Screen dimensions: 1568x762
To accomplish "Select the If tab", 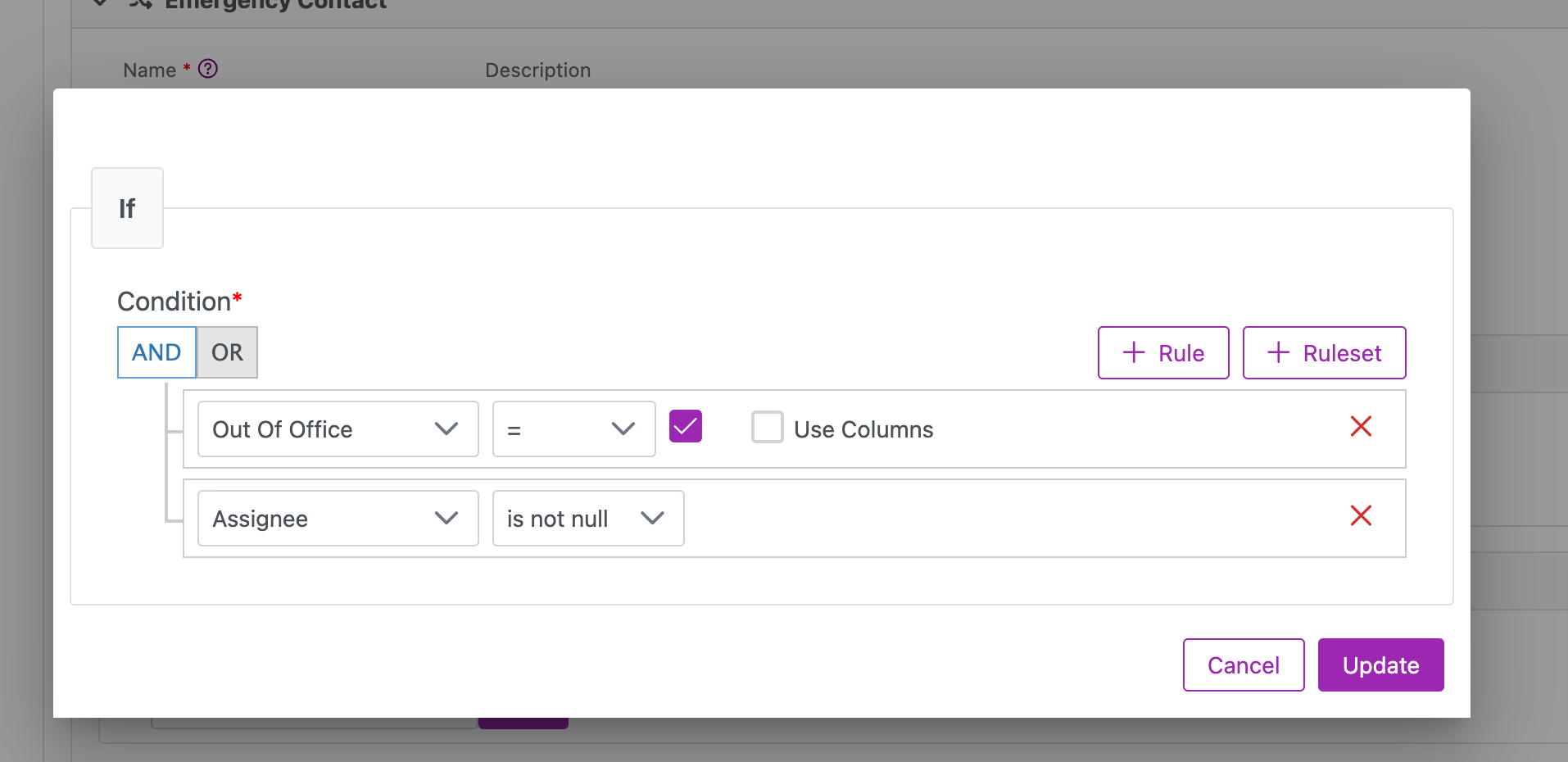I will pos(127,208).
